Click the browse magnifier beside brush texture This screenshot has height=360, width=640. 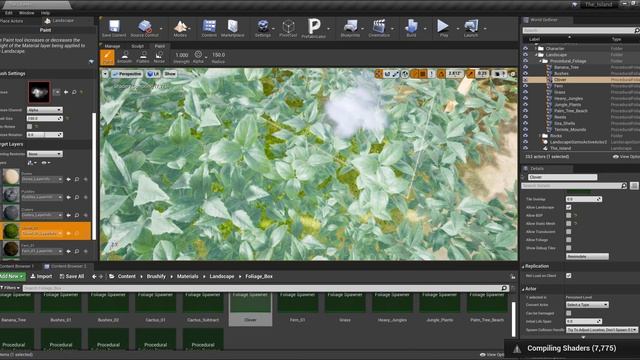74,92
